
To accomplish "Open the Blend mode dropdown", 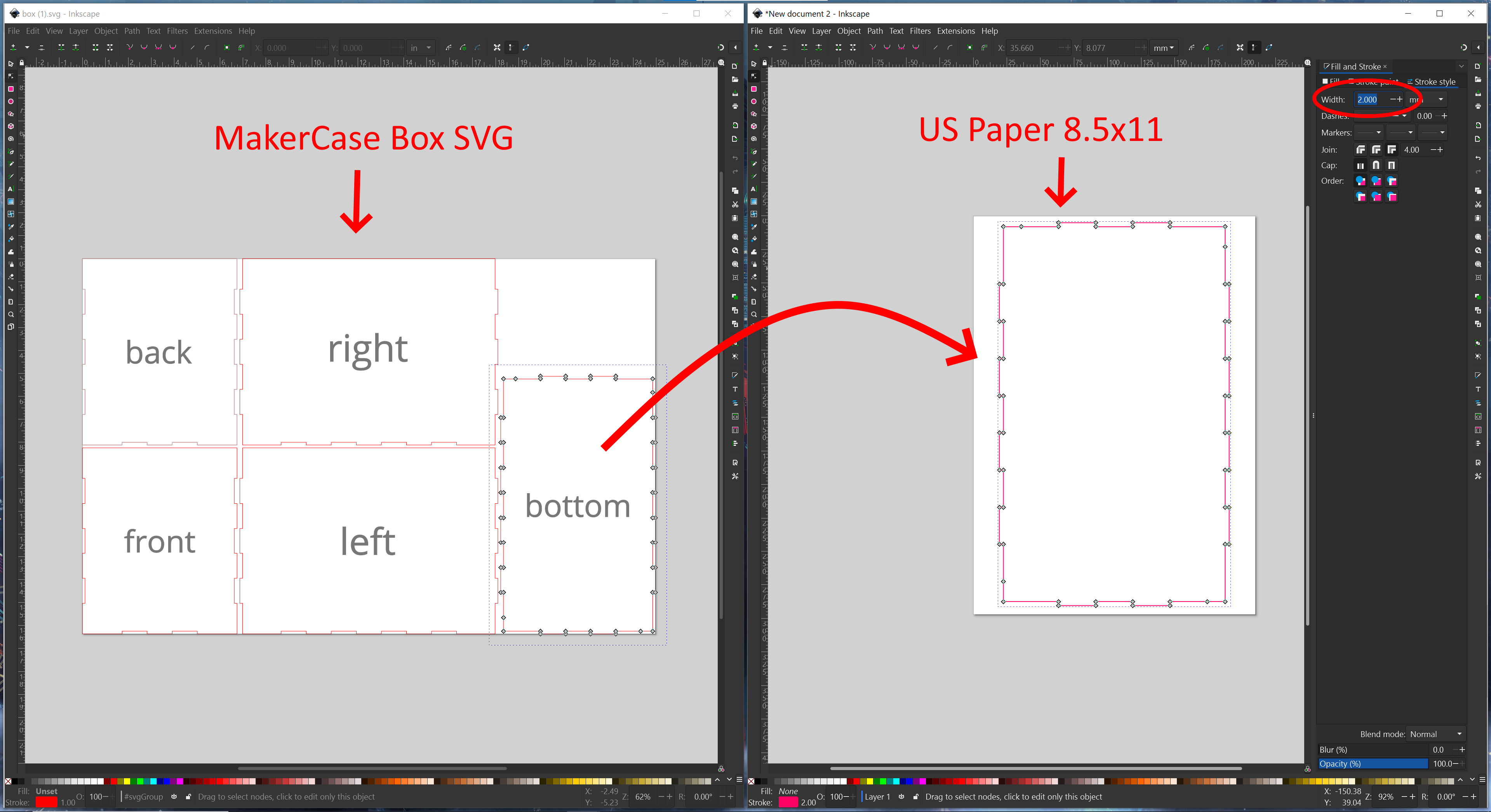I will pyautogui.click(x=1436, y=734).
